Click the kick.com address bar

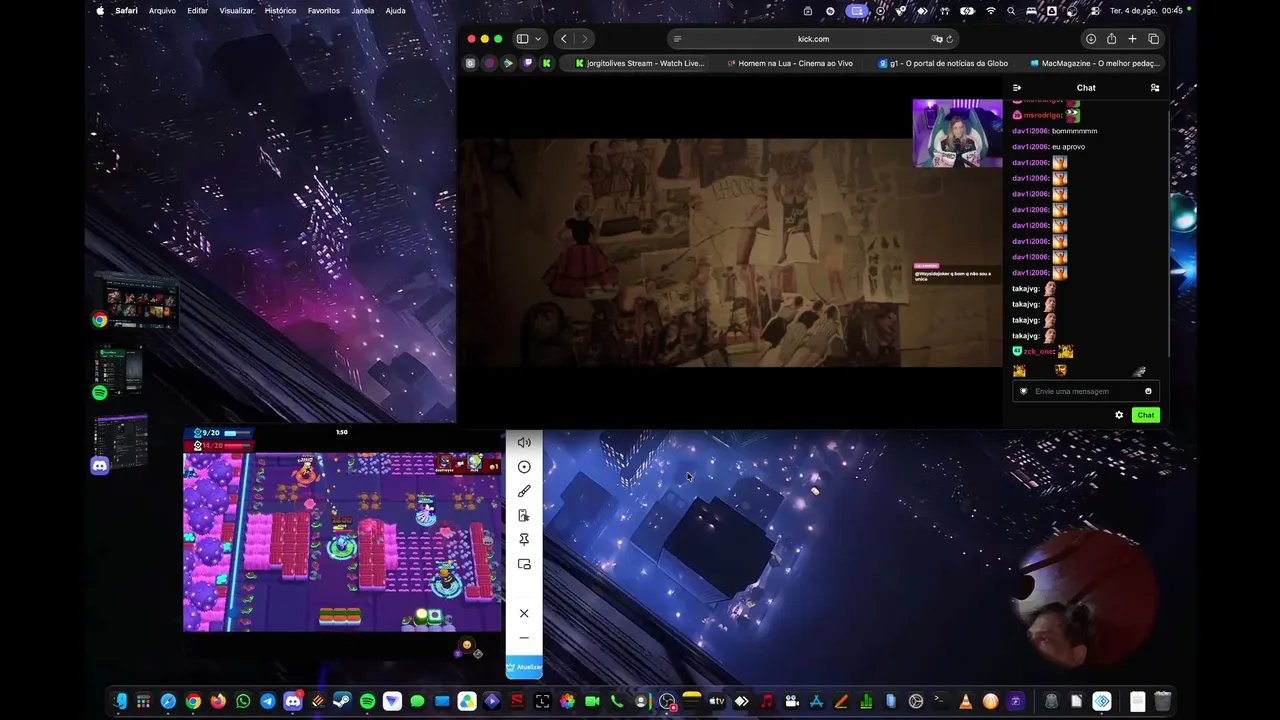pos(813,39)
